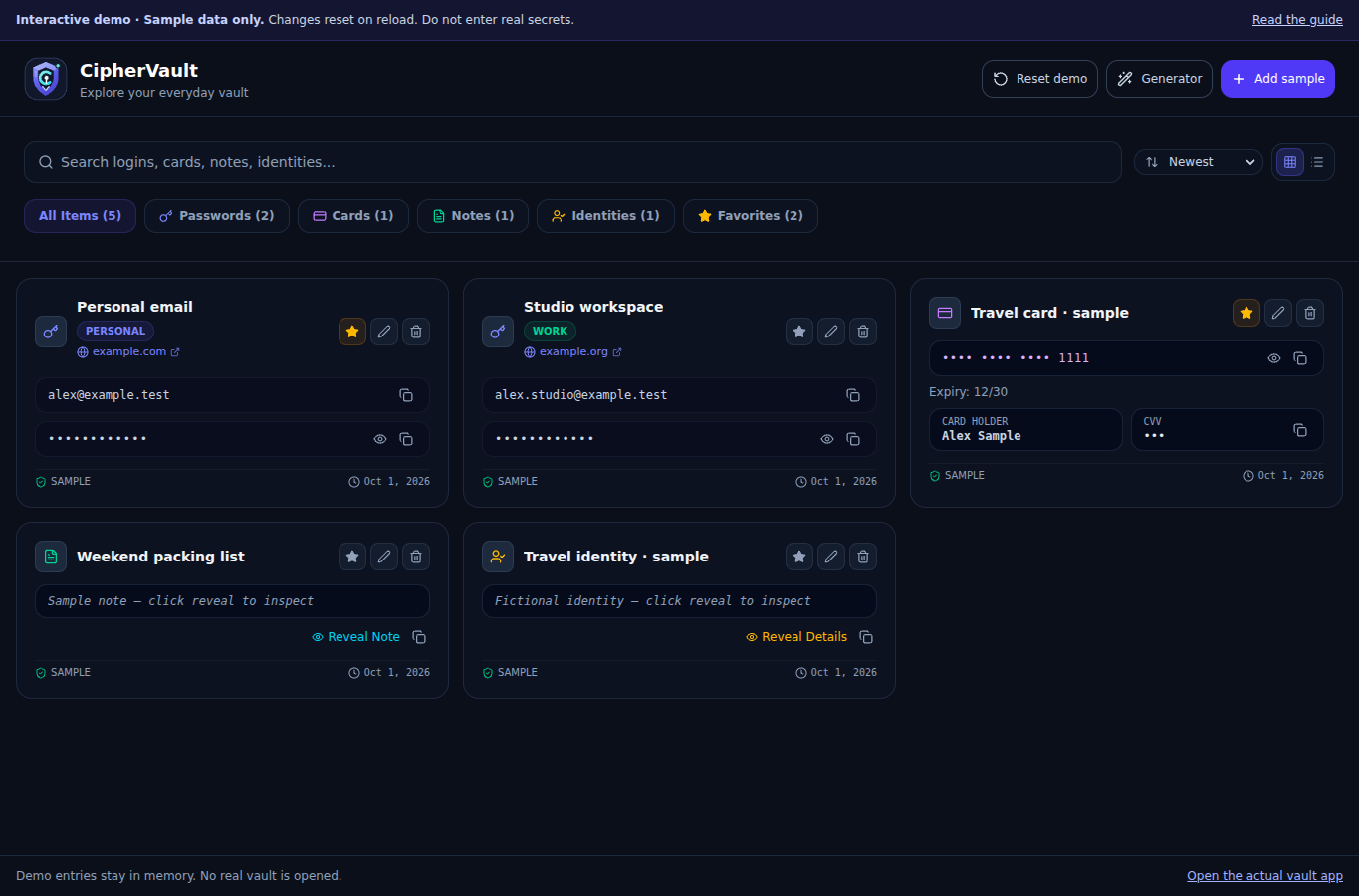This screenshot has height=896, width=1359.
Task: Edit the Personal email entry
Action: pyautogui.click(x=384, y=332)
